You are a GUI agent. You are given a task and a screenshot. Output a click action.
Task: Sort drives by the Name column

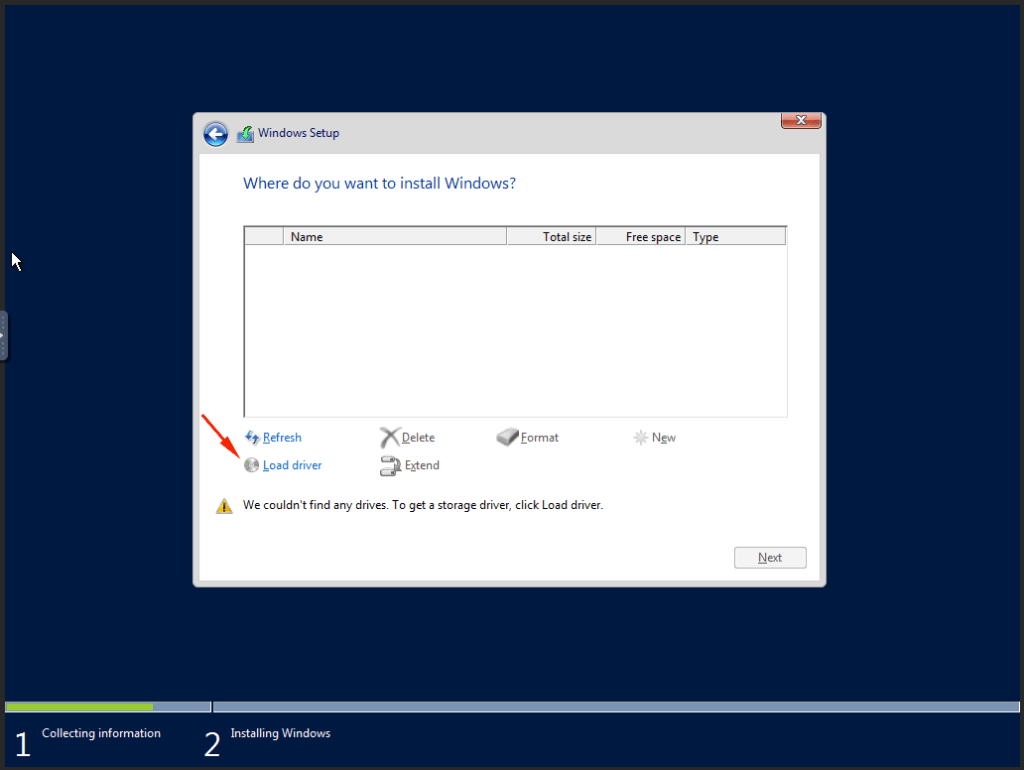306,236
